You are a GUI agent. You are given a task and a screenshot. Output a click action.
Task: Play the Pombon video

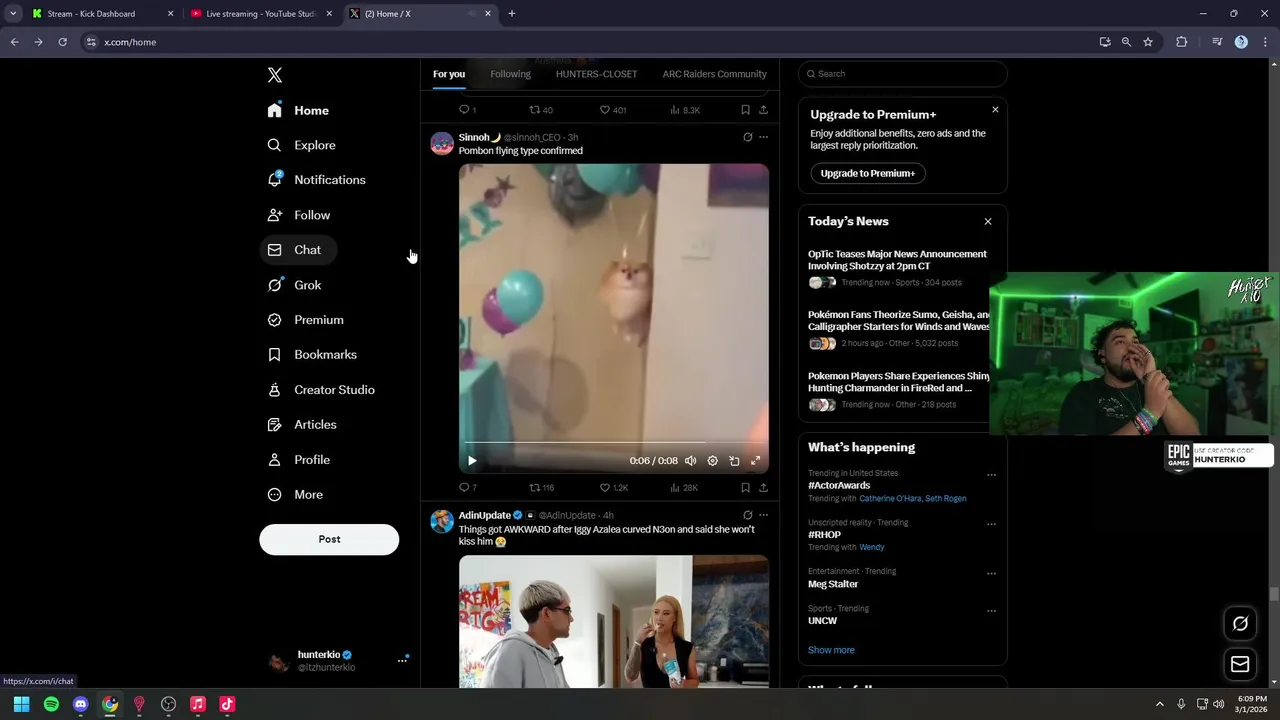pyautogui.click(x=472, y=461)
